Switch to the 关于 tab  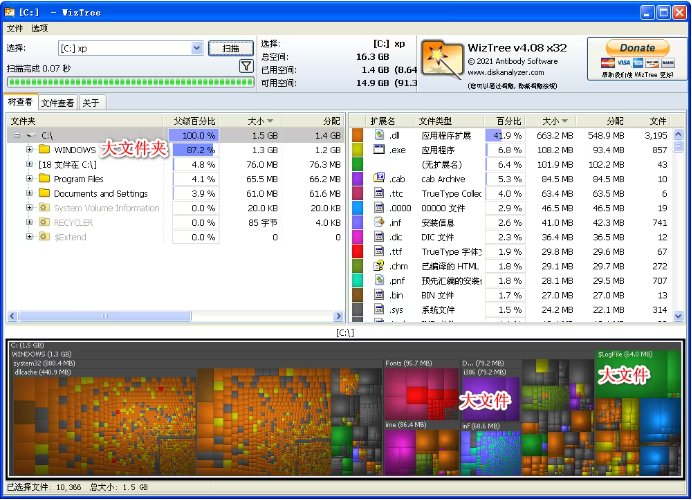(91, 103)
